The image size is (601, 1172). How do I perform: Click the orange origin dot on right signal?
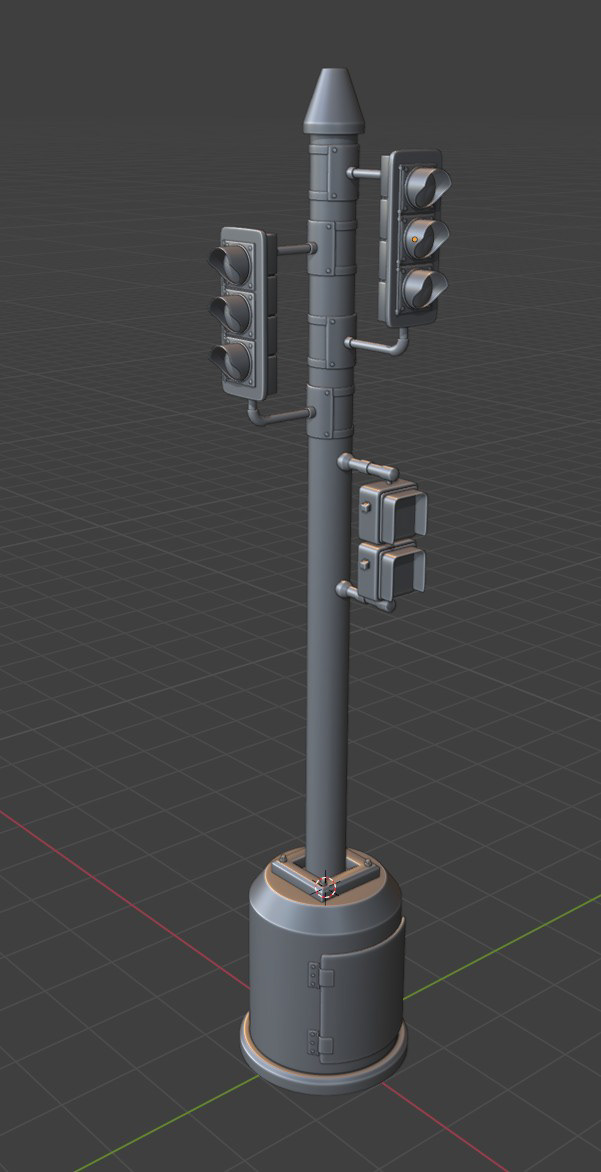[415, 240]
